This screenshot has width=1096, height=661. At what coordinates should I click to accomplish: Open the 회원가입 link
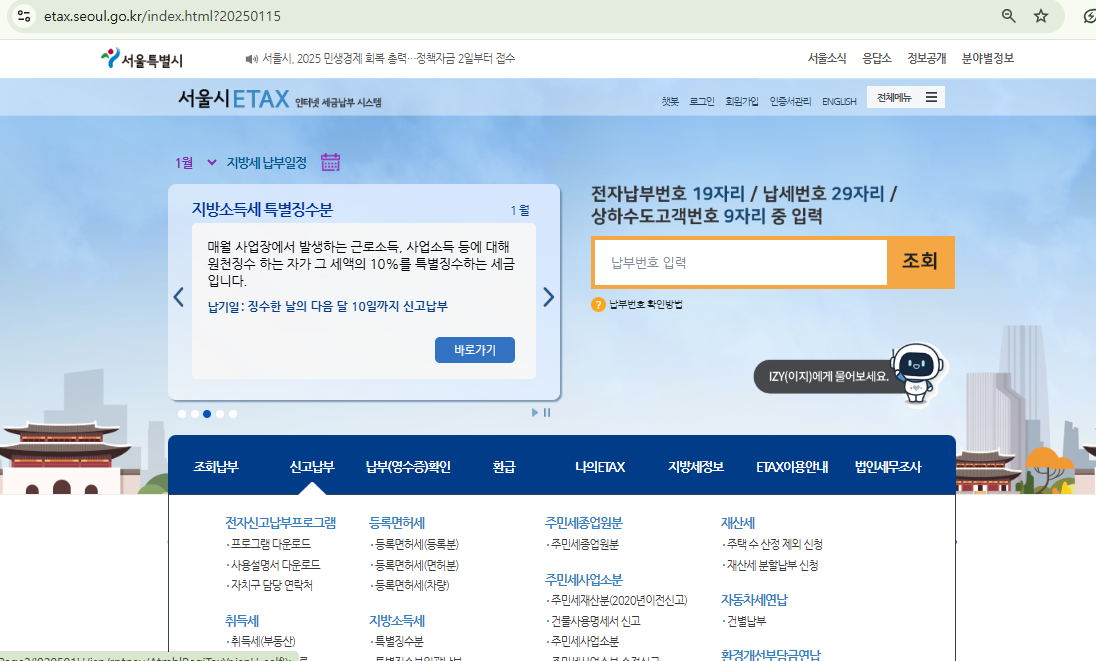point(742,101)
